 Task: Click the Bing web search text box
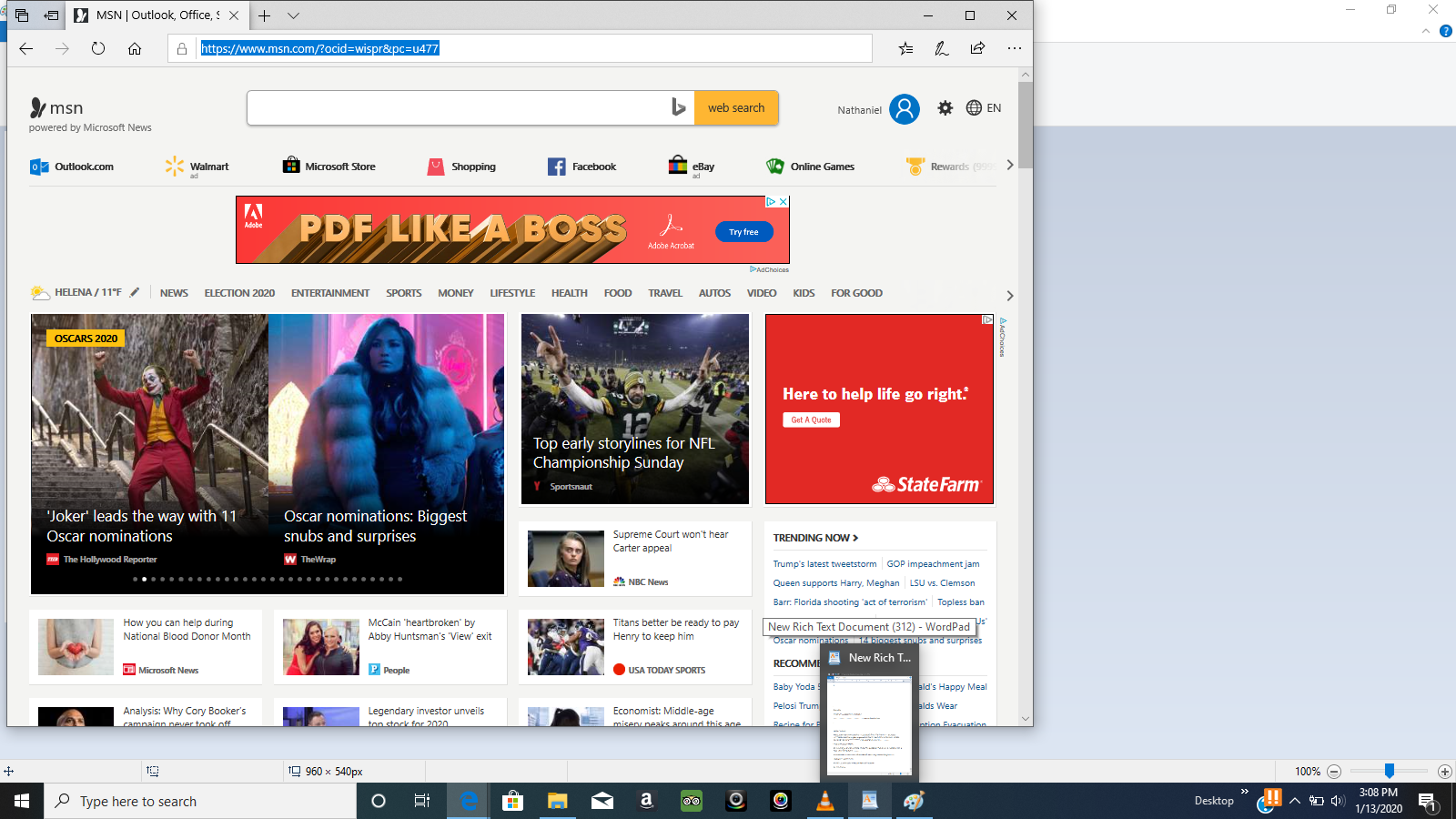[x=460, y=107]
